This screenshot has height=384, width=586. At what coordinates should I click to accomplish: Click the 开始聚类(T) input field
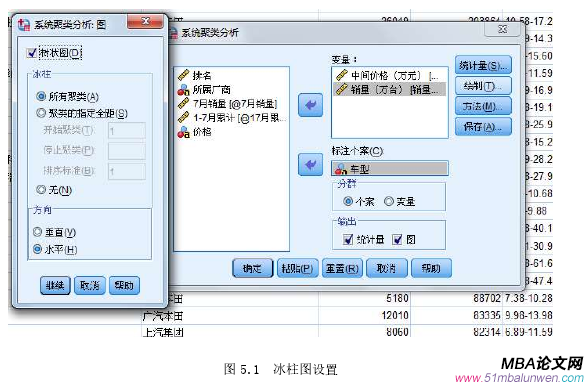(127, 131)
